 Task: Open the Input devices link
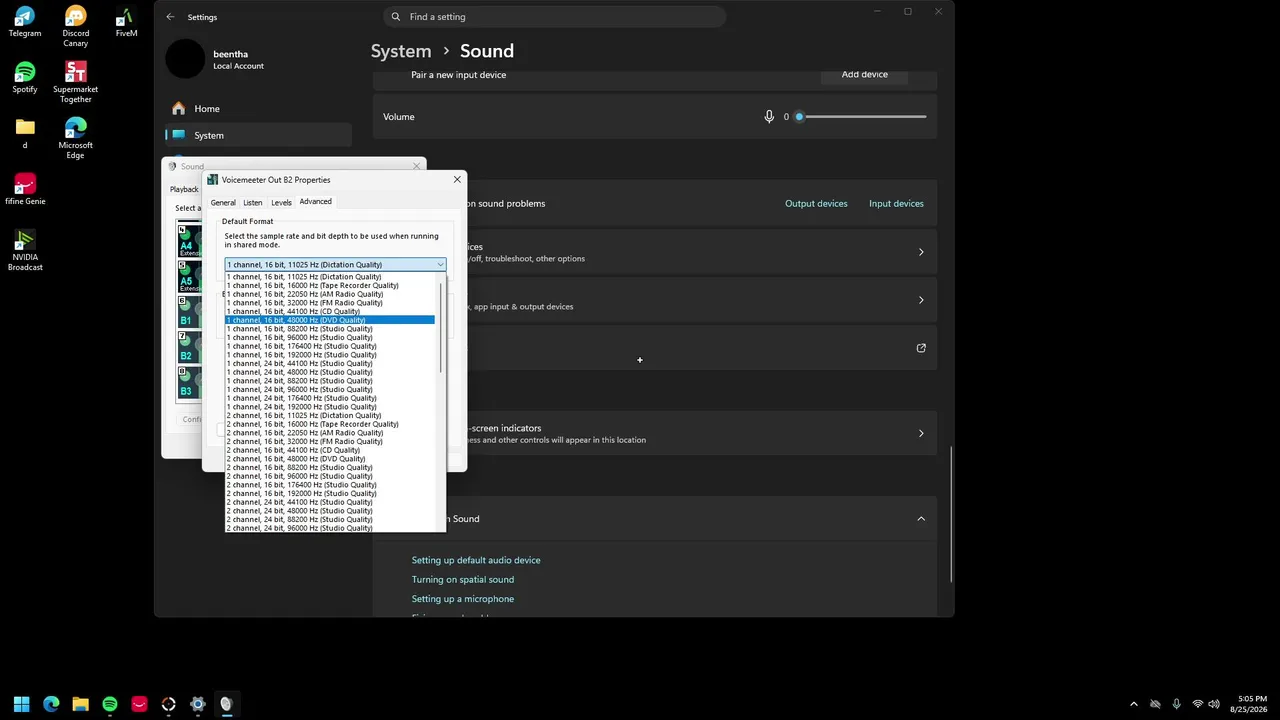[896, 204]
